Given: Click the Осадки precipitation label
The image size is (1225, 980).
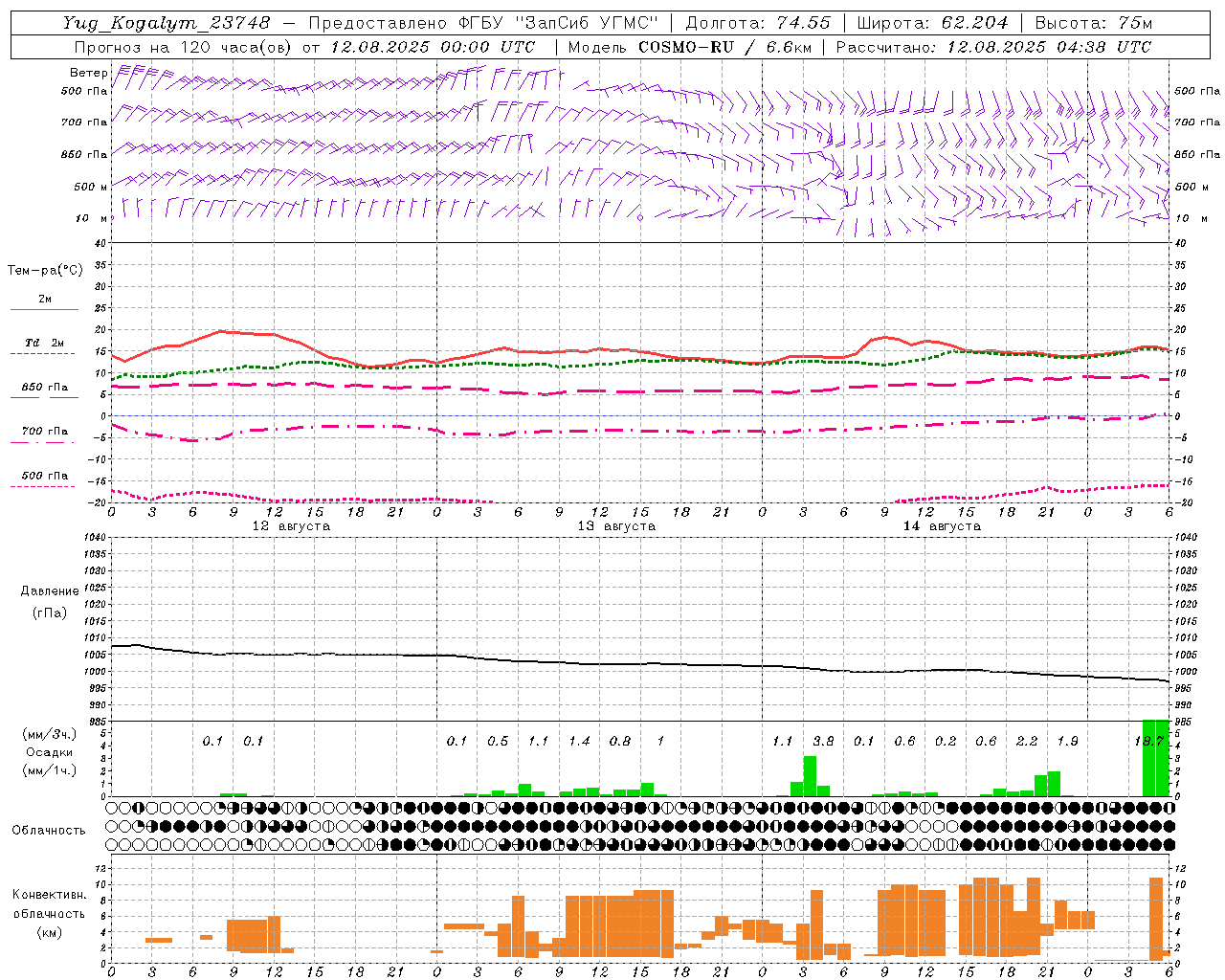Looking at the screenshot, I should (50, 752).
